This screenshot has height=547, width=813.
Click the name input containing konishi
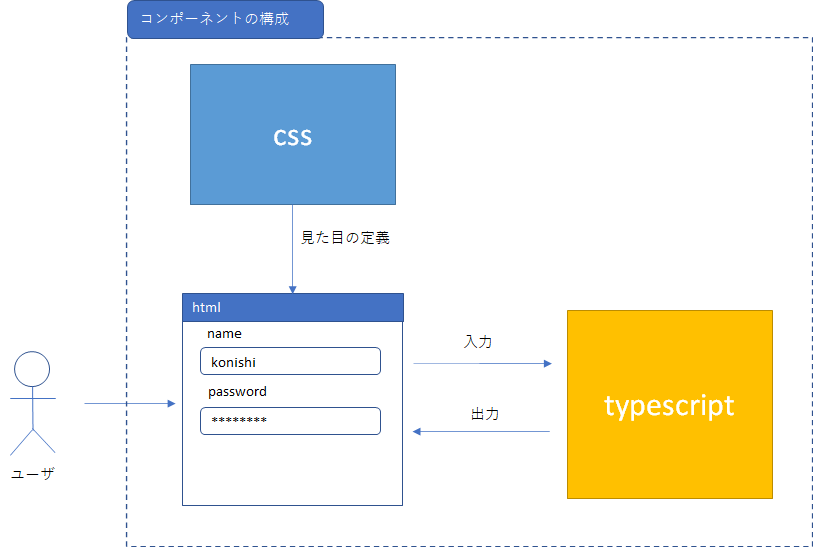point(290,361)
